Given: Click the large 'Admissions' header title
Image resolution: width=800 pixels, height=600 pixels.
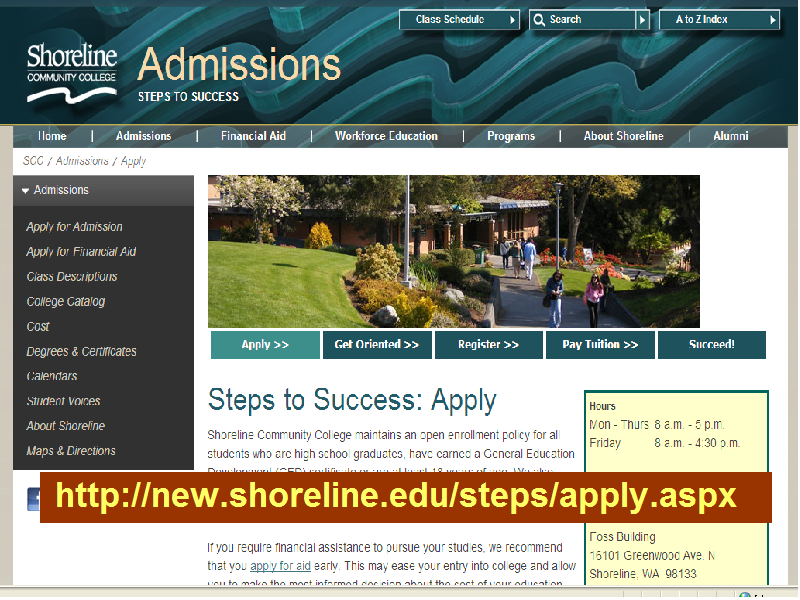Looking at the screenshot, I should [239, 65].
